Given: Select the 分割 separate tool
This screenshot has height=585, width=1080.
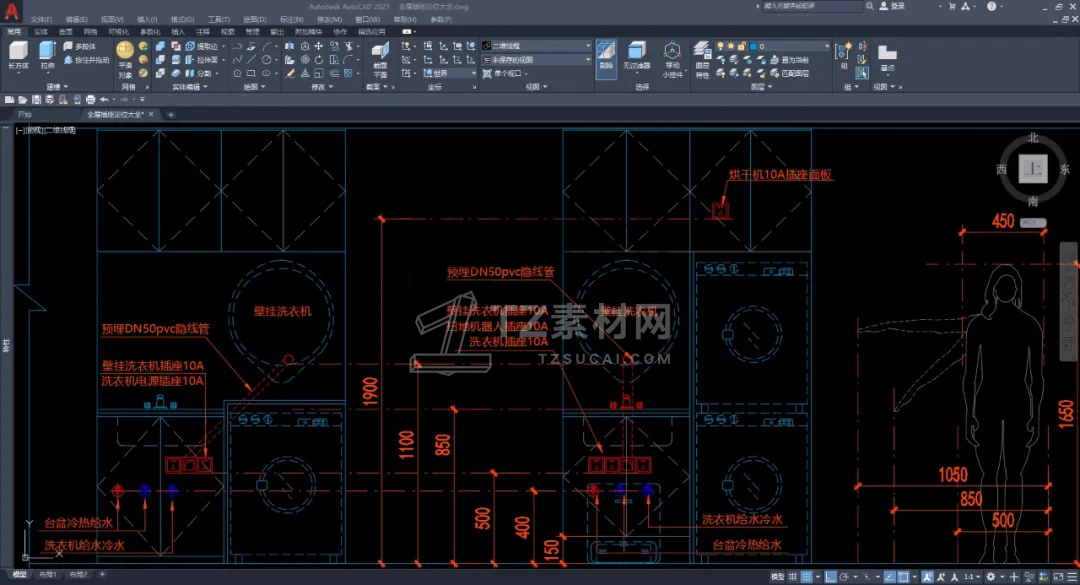Looking at the screenshot, I should (198, 73).
